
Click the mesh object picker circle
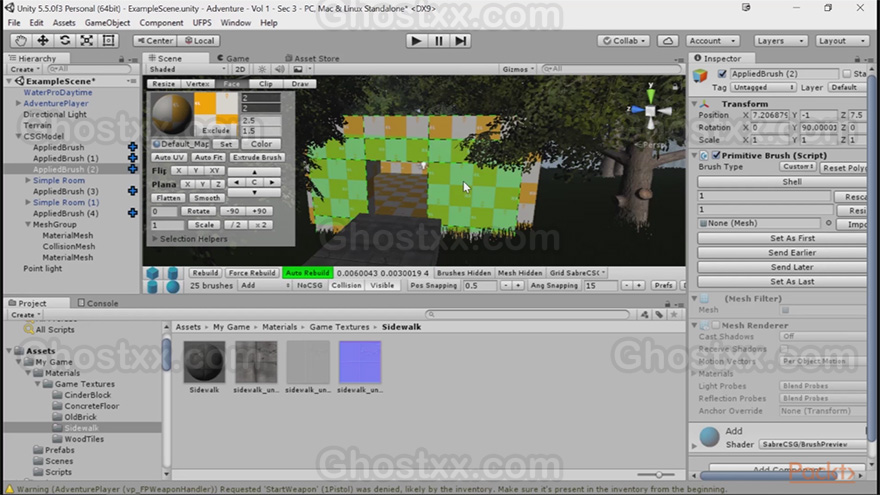tap(828, 223)
